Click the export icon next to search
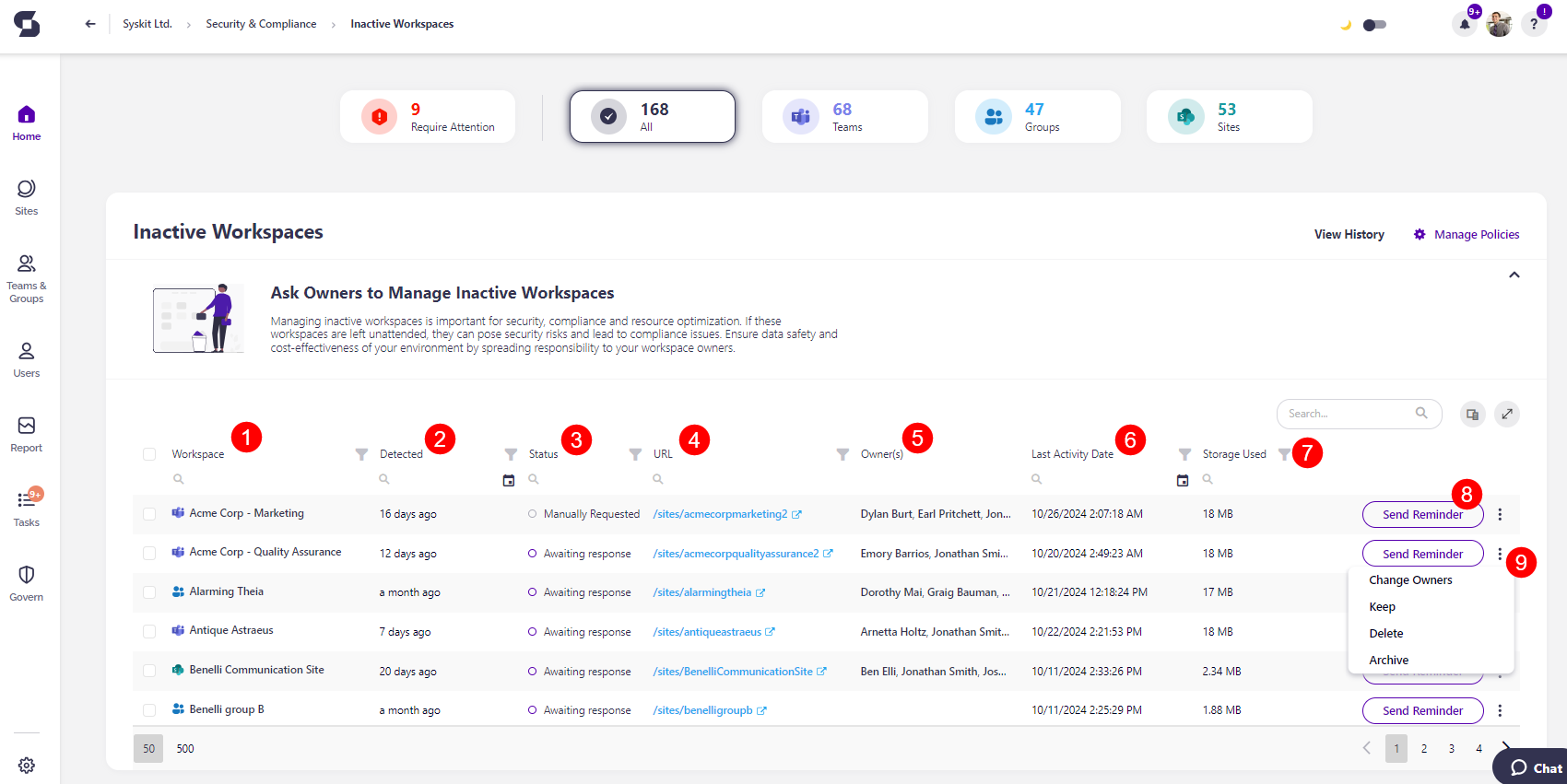 click(1472, 415)
